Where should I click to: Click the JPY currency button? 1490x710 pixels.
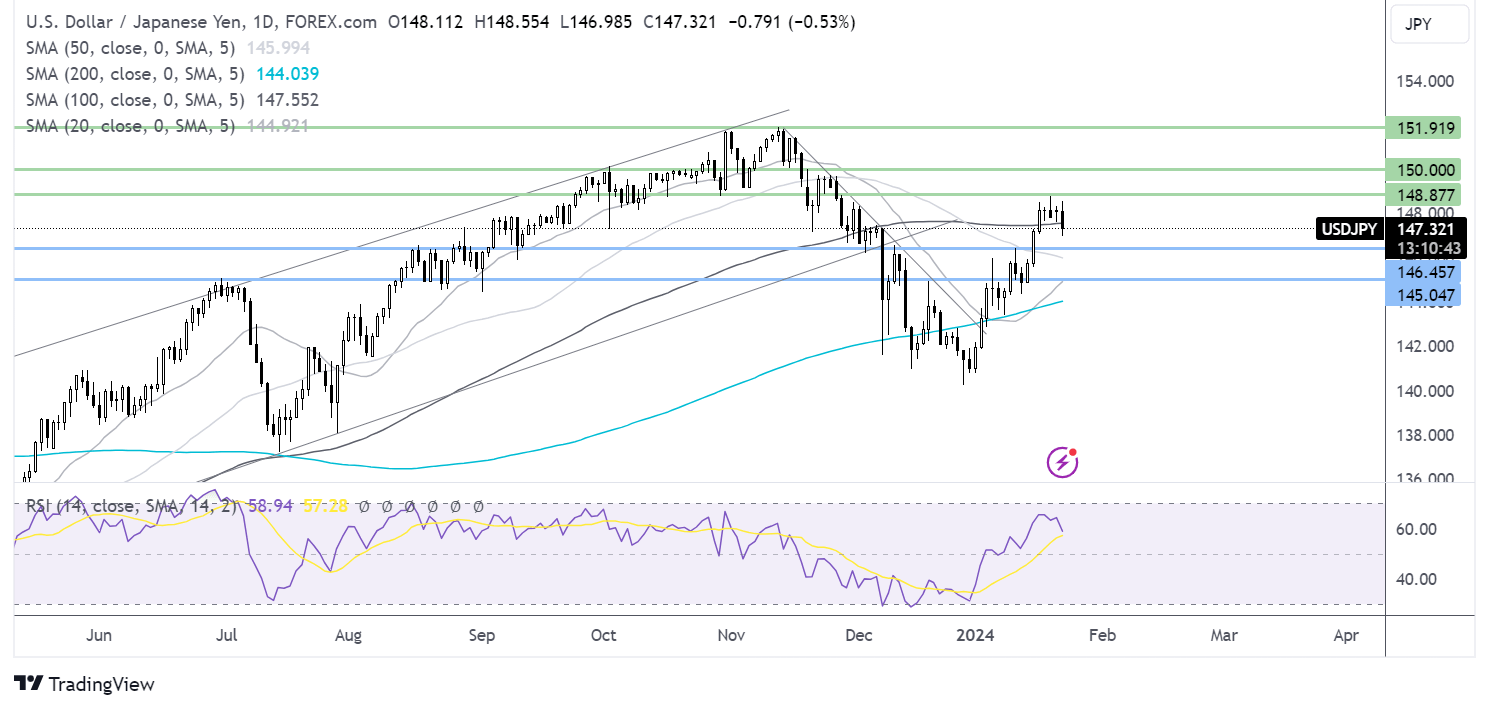pos(1429,24)
